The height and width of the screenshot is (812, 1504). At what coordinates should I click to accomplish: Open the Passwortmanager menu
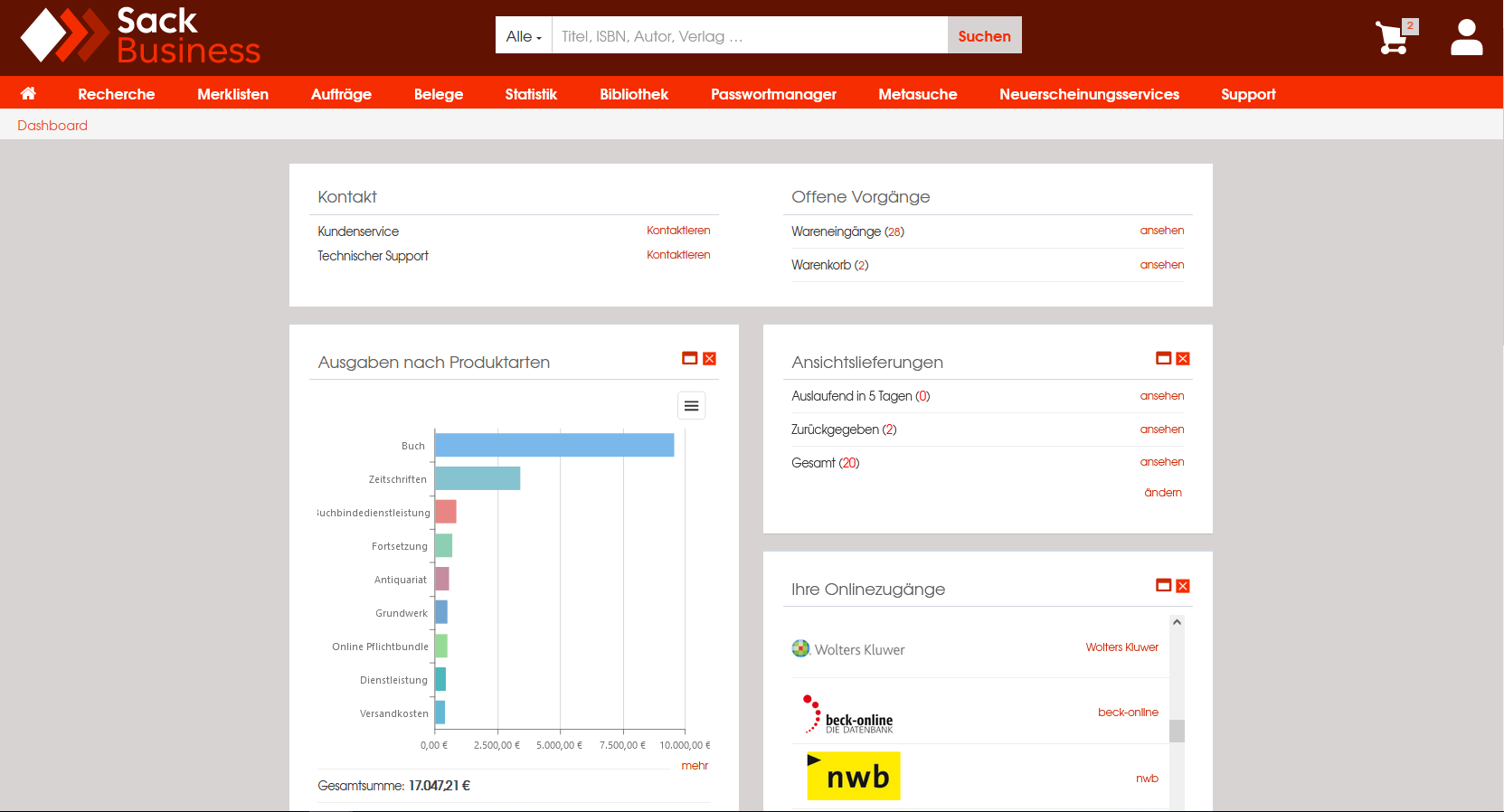(x=773, y=94)
